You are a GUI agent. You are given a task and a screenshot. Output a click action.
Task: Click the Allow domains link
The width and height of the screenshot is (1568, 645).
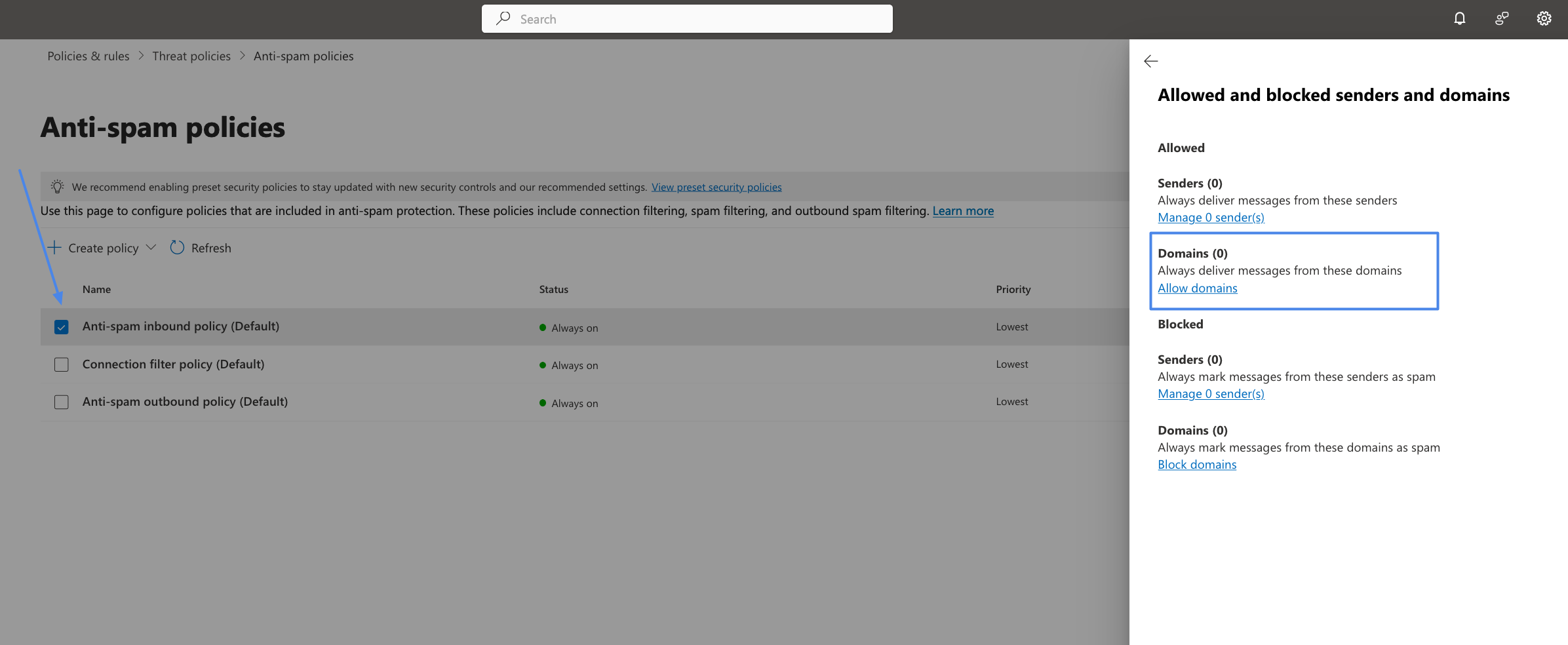pos(1198,288)
